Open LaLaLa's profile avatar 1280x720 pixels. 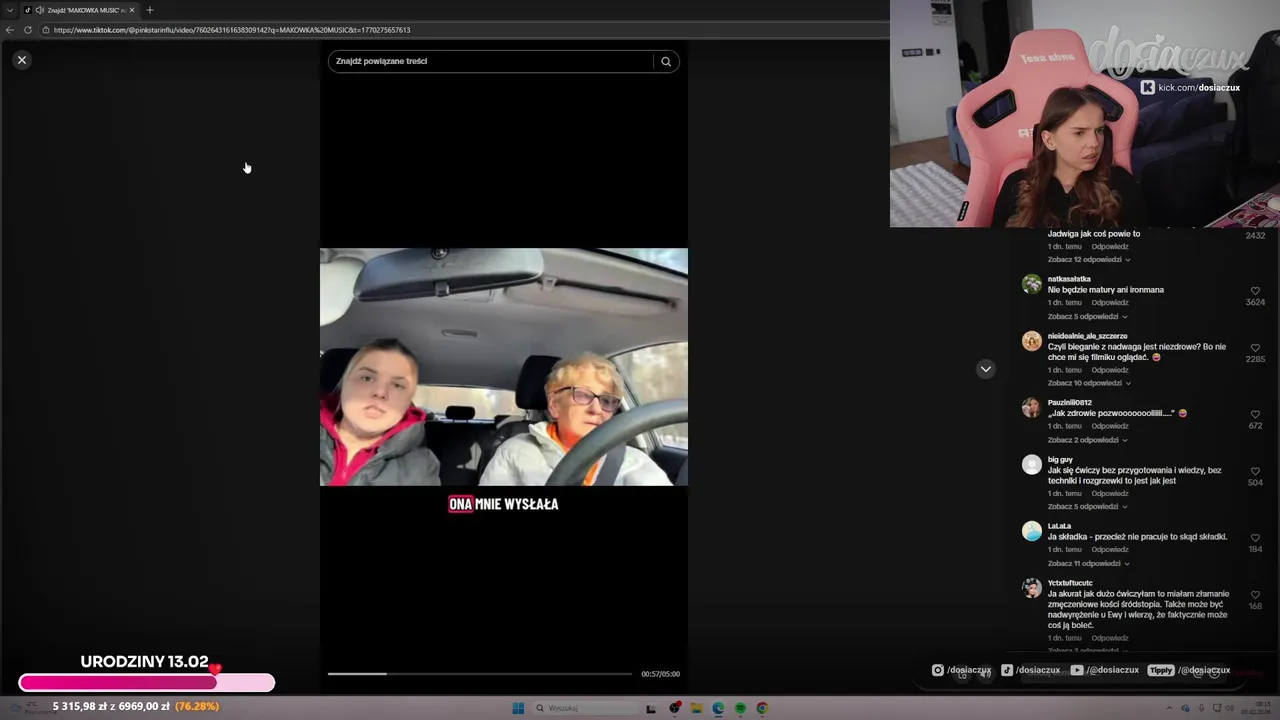click(1032, 531)
